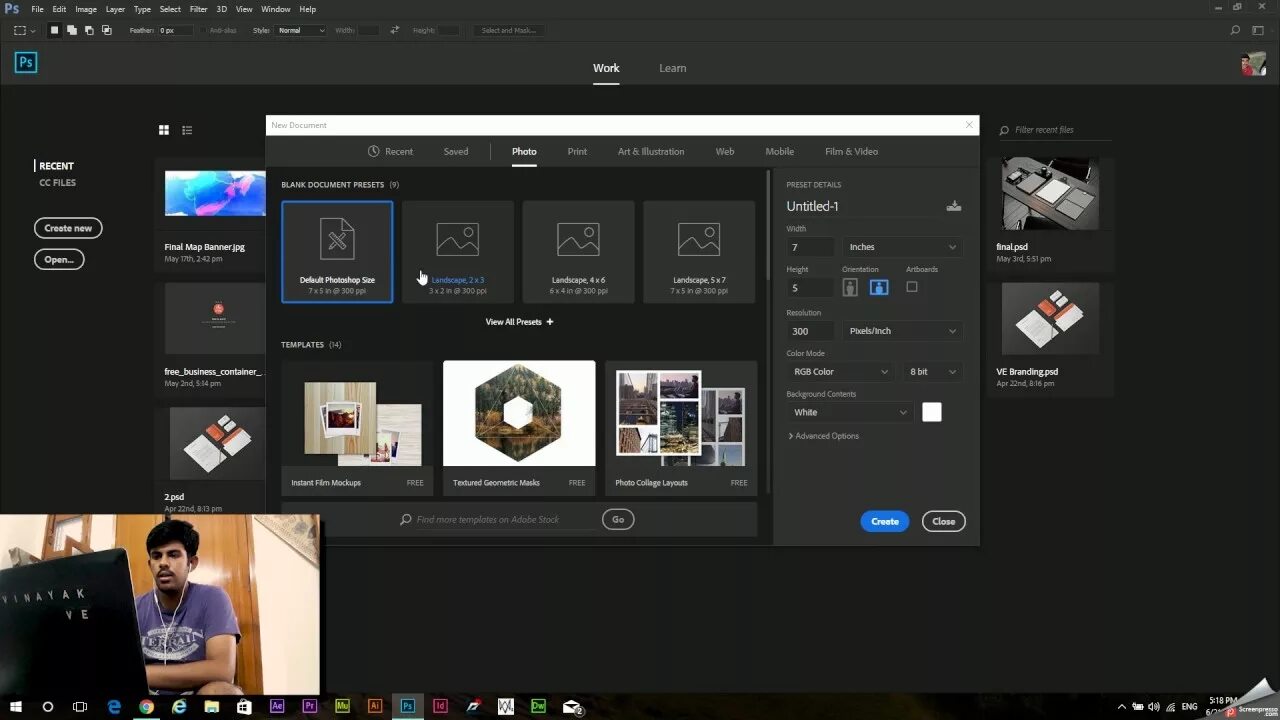1280x720 pixels.
Task: Click the save document preset icon
Action: (x=954, y=206)
